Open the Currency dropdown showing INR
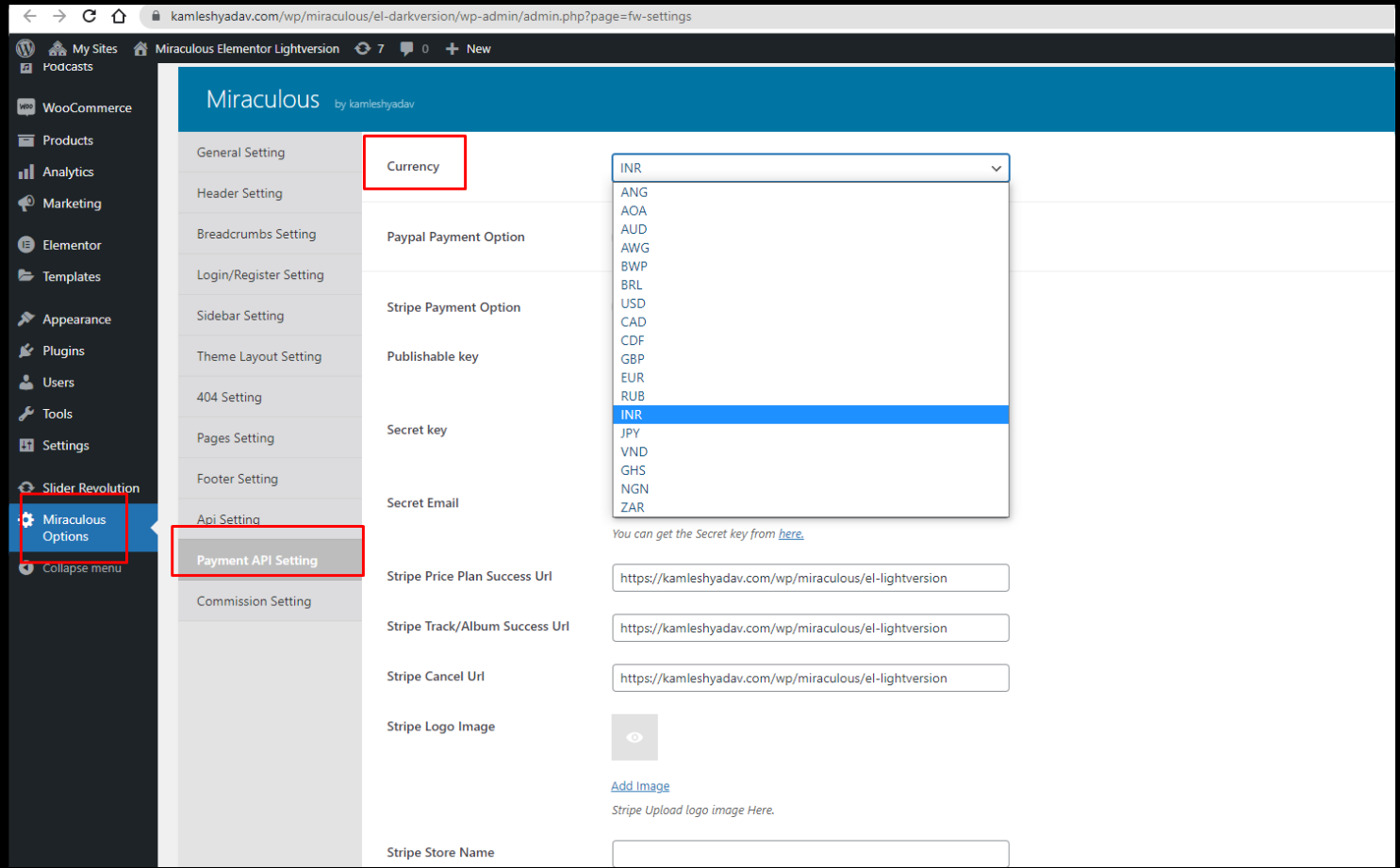The image size is (1400, 868). (811, 168)
